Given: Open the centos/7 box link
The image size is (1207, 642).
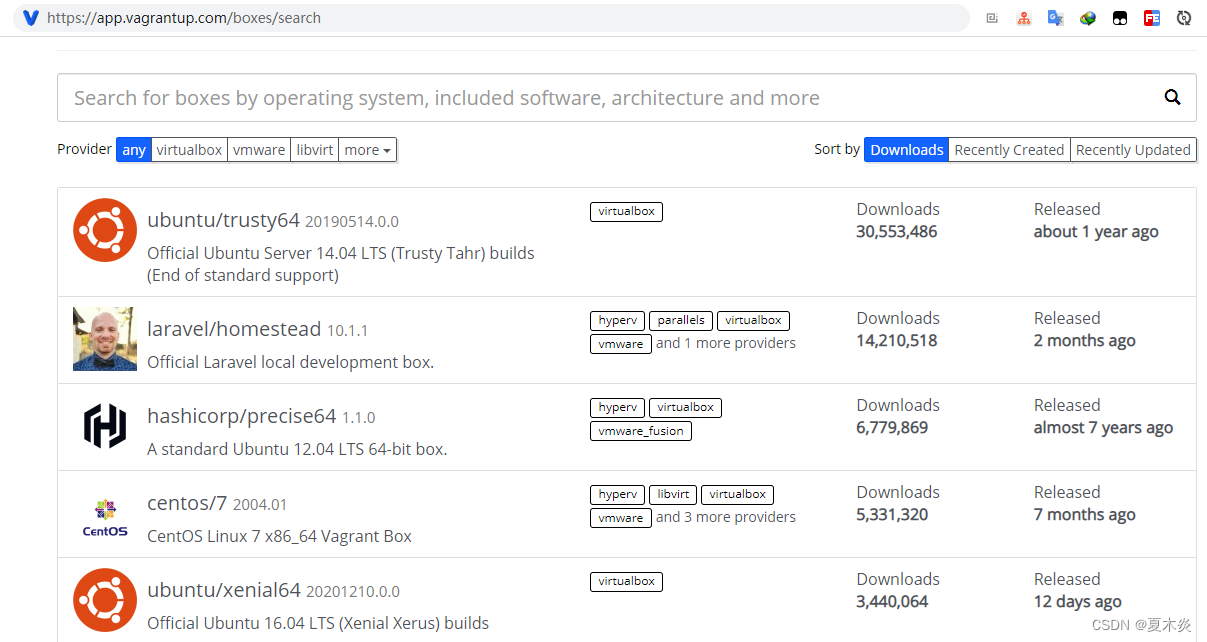Looking at the screenshot, I should coord(187,503).
